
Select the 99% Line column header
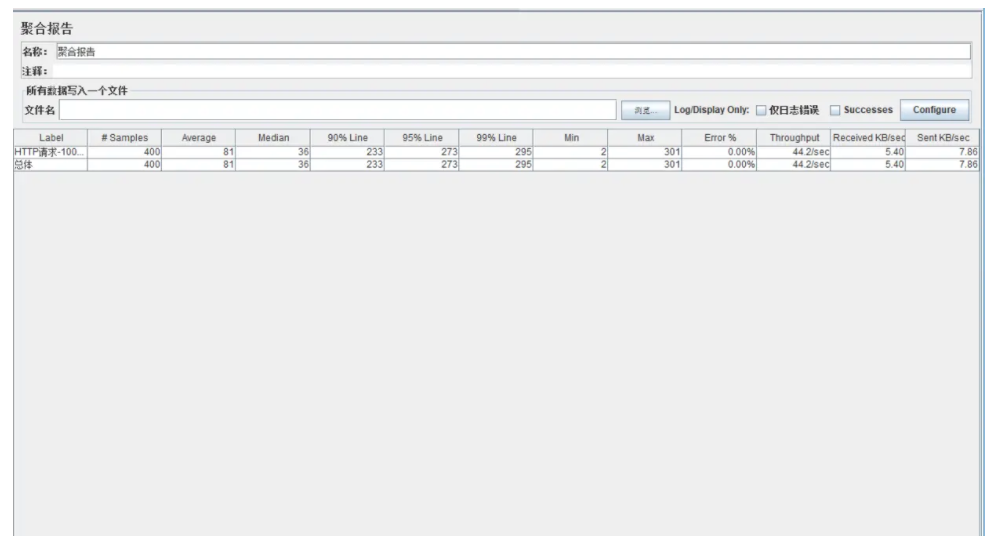tap(496, 138)
